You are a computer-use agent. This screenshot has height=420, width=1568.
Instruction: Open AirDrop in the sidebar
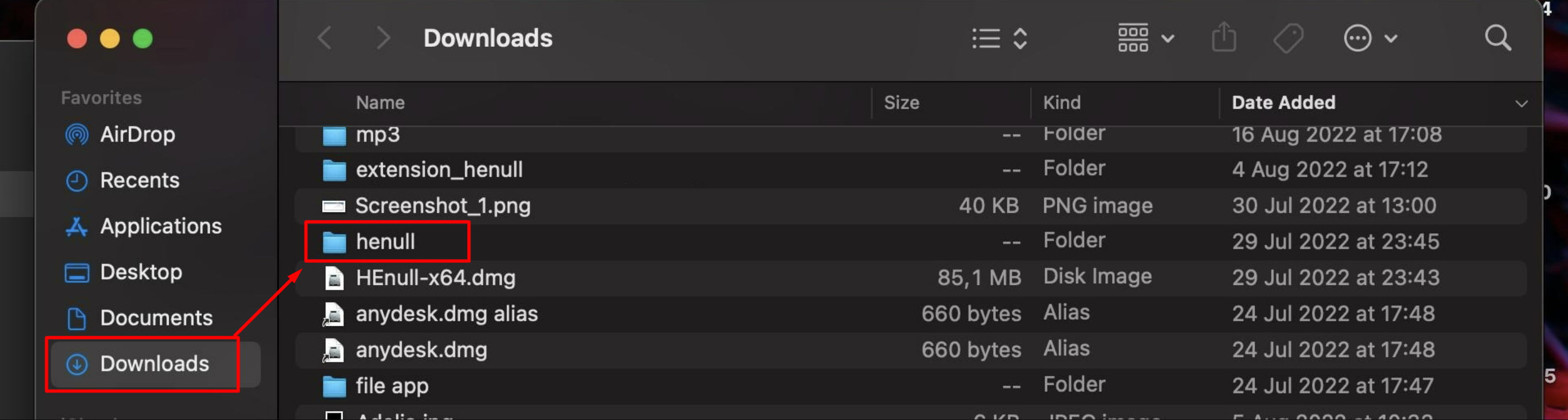point(137,134)
